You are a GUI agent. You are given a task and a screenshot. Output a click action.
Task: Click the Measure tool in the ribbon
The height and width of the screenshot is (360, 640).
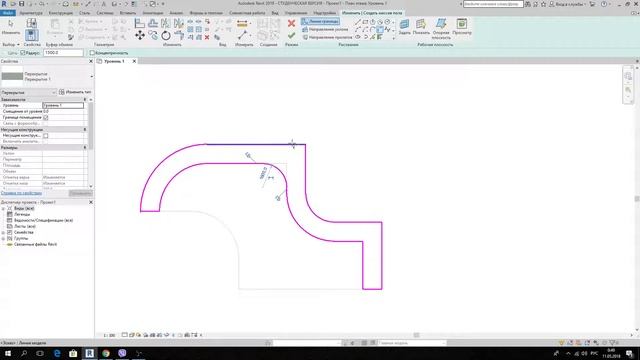pos(242,36)
